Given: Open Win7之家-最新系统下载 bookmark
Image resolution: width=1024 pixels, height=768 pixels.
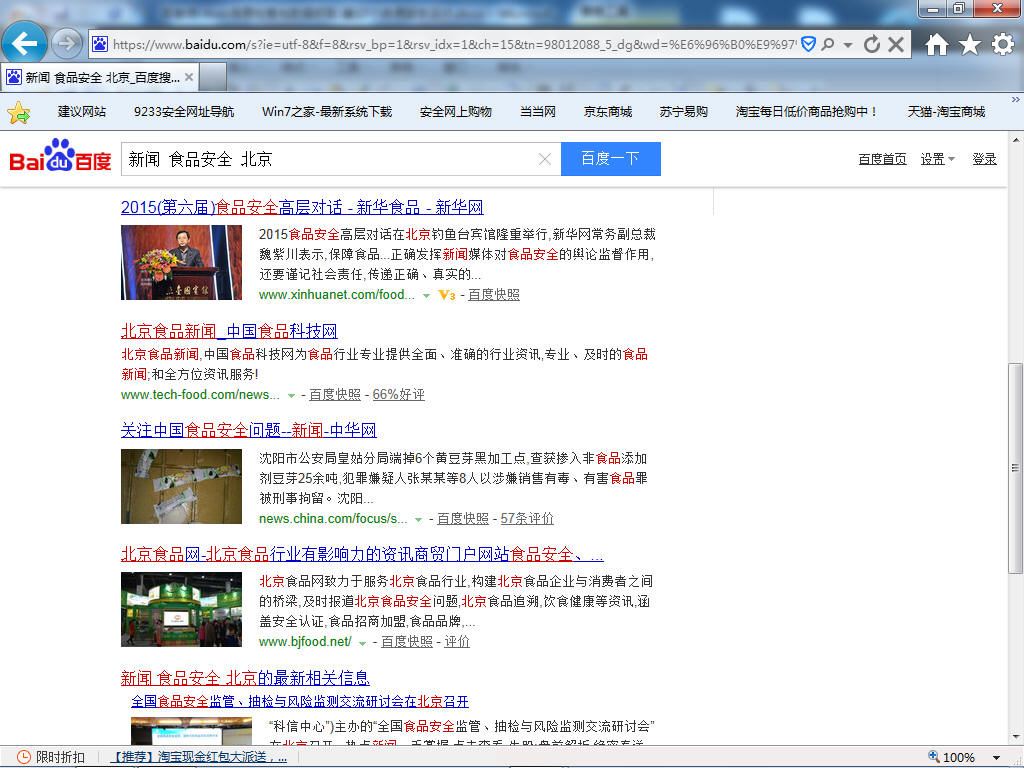Looking at the screenshot, I should pos(327,112).
